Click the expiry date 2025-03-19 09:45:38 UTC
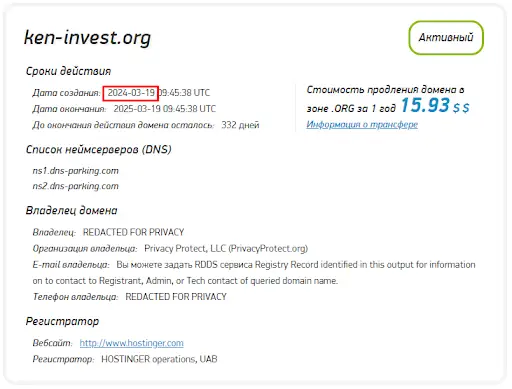The height and width of the screenshot is (389, 512). tap(165, 109)
